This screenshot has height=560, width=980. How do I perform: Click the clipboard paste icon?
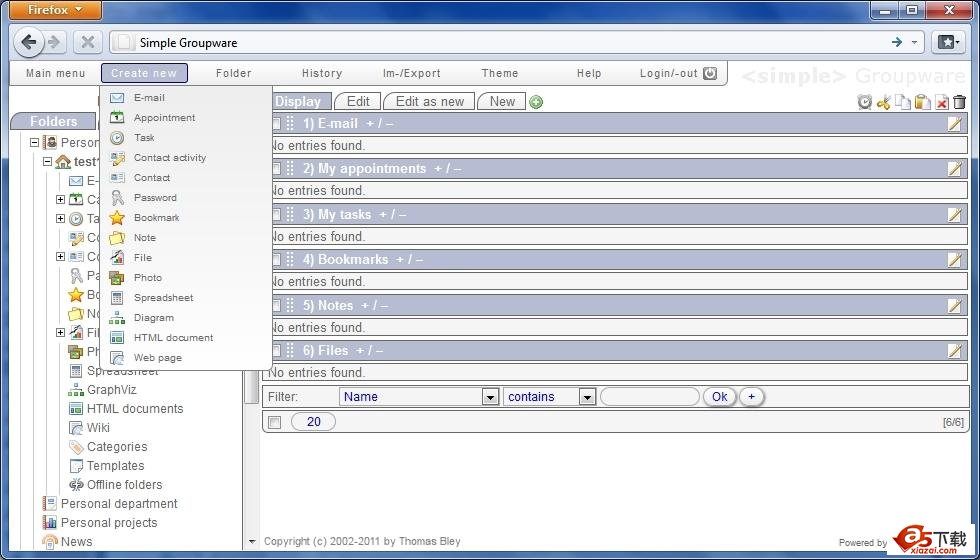922,102
